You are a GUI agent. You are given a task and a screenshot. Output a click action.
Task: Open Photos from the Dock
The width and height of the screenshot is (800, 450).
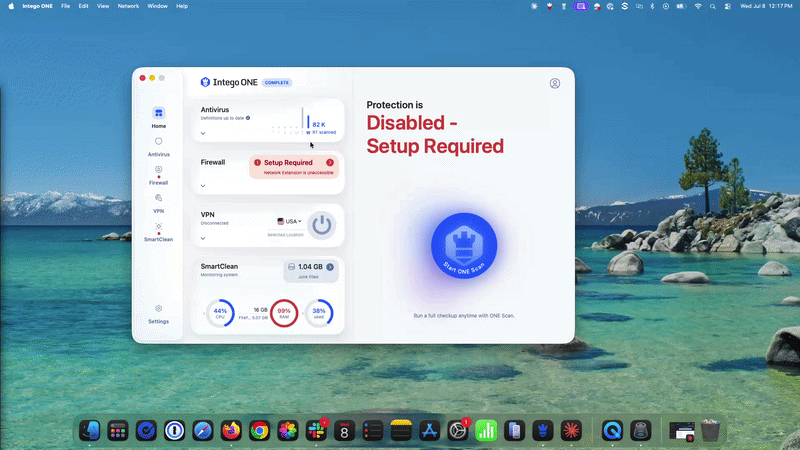[x=288, y=431]
